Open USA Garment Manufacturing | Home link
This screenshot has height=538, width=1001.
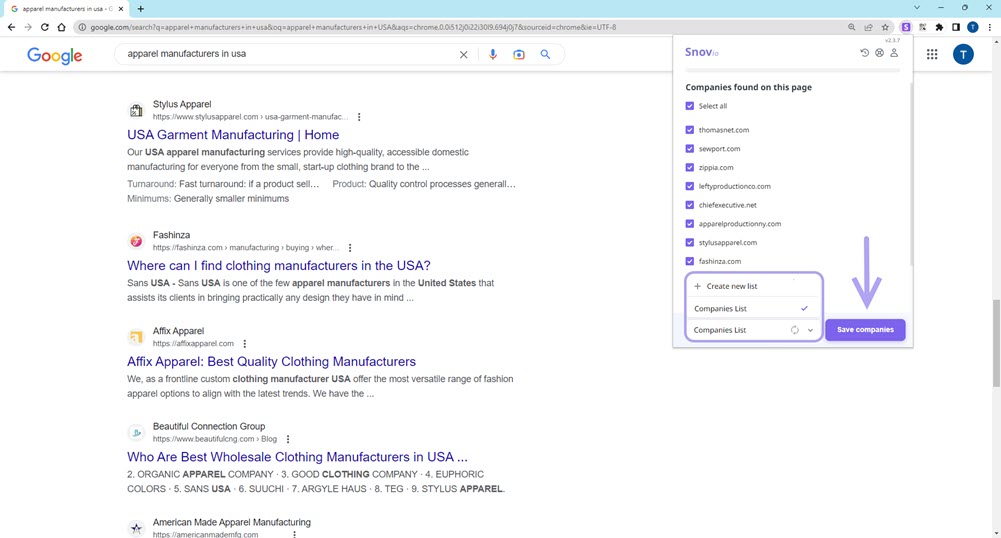[x=233, y=135]
